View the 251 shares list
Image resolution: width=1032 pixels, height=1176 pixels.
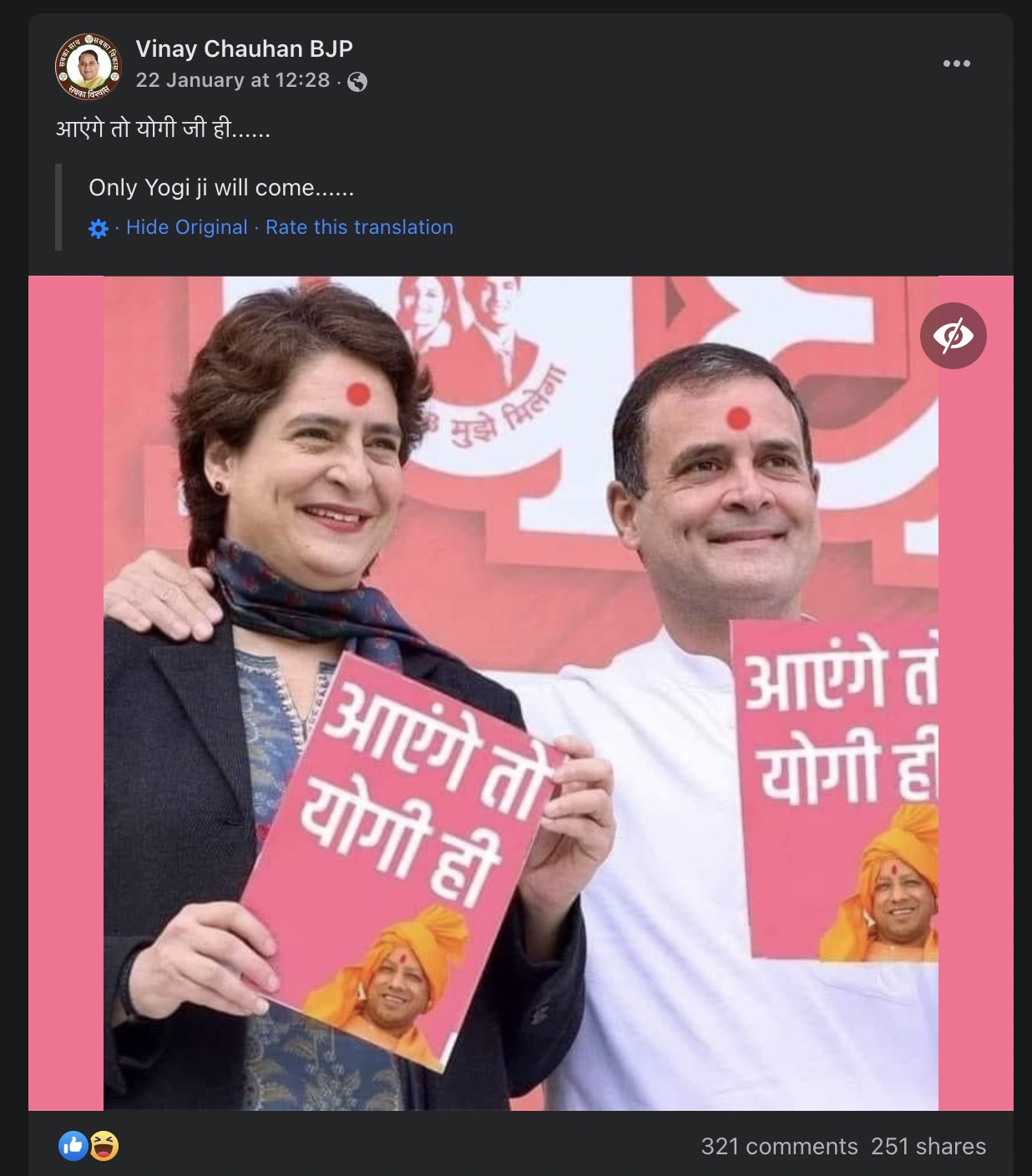point(928,1146)
